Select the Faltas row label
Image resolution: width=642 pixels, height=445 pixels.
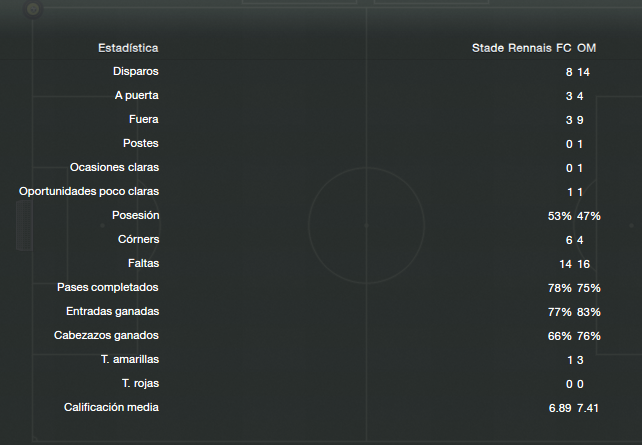pos(143,263)
